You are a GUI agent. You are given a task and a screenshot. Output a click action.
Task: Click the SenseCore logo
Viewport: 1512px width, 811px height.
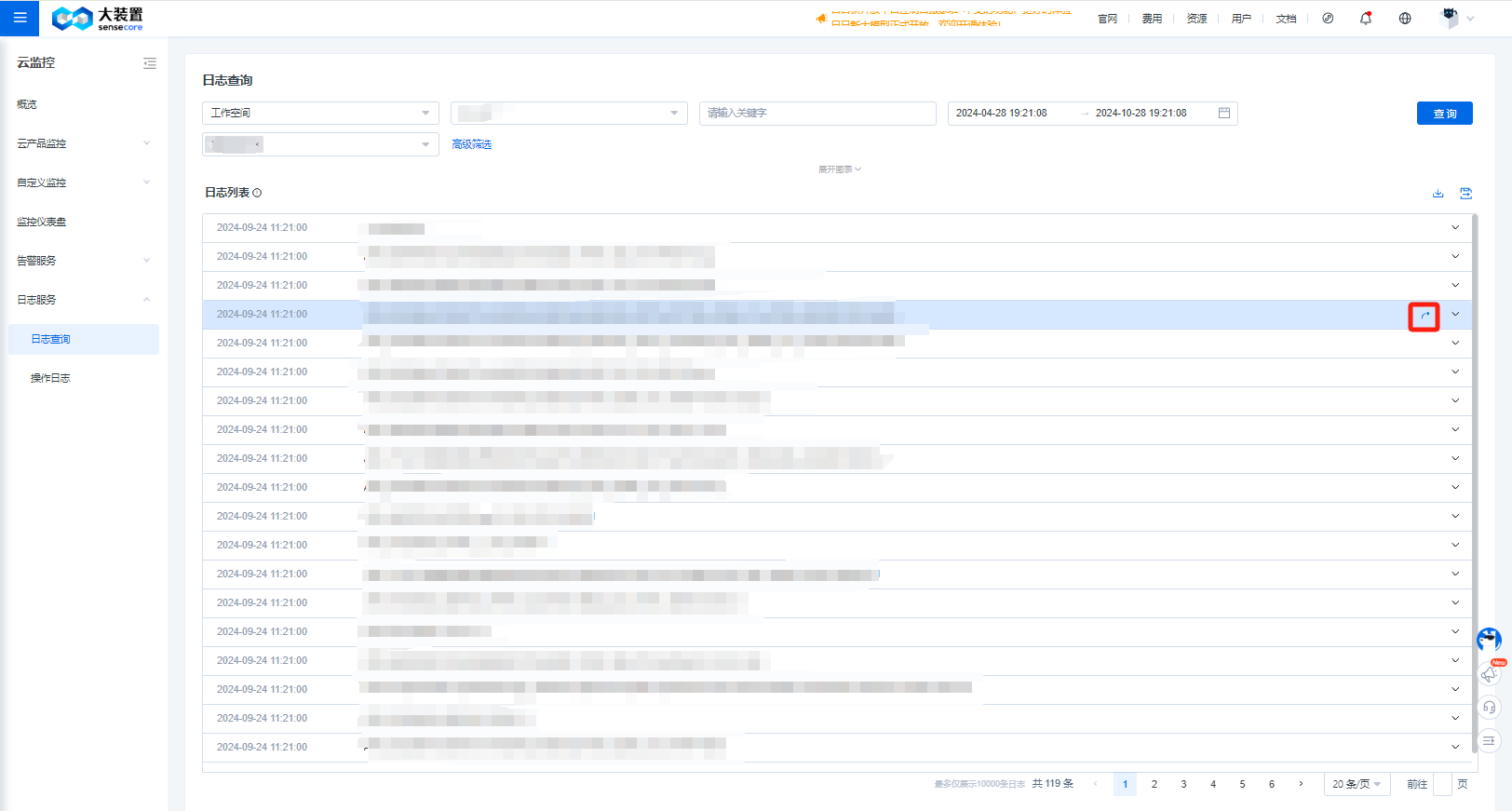point(98,18)
